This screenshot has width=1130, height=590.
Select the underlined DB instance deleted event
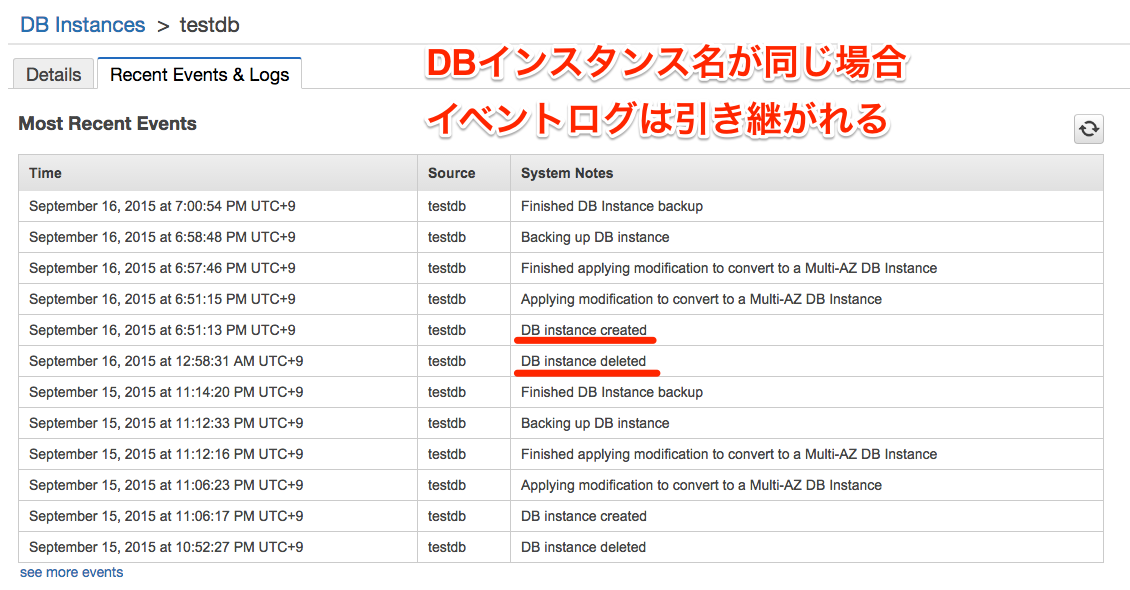(585, 360)
